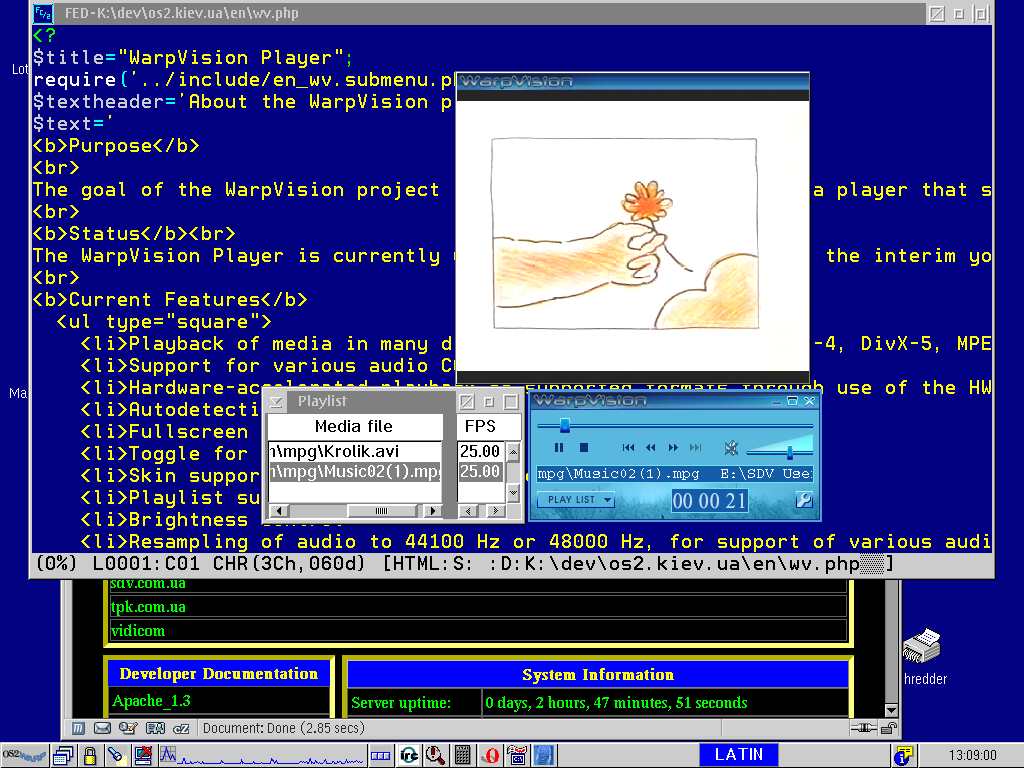Open the PLAY LIST dropdown button
This screenshot has width=1024, height=768.
coord(575,500)
